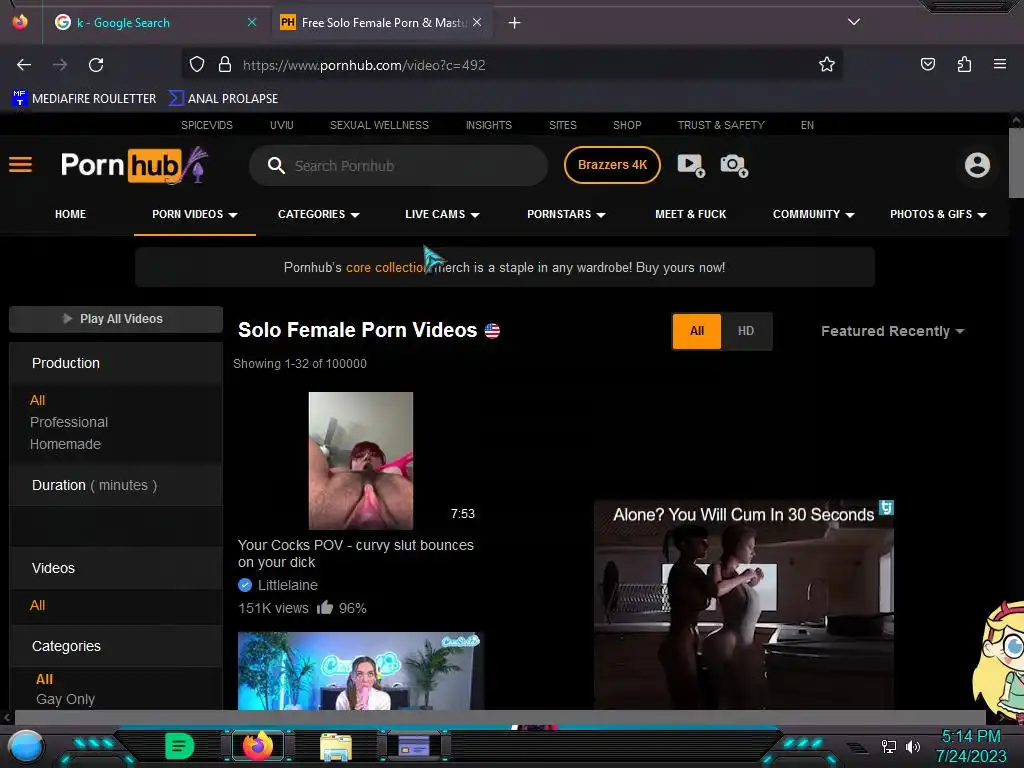Viewport: 1024px width, 768px height.
Task: Open the list all tabs chevron
Action: 854,22
